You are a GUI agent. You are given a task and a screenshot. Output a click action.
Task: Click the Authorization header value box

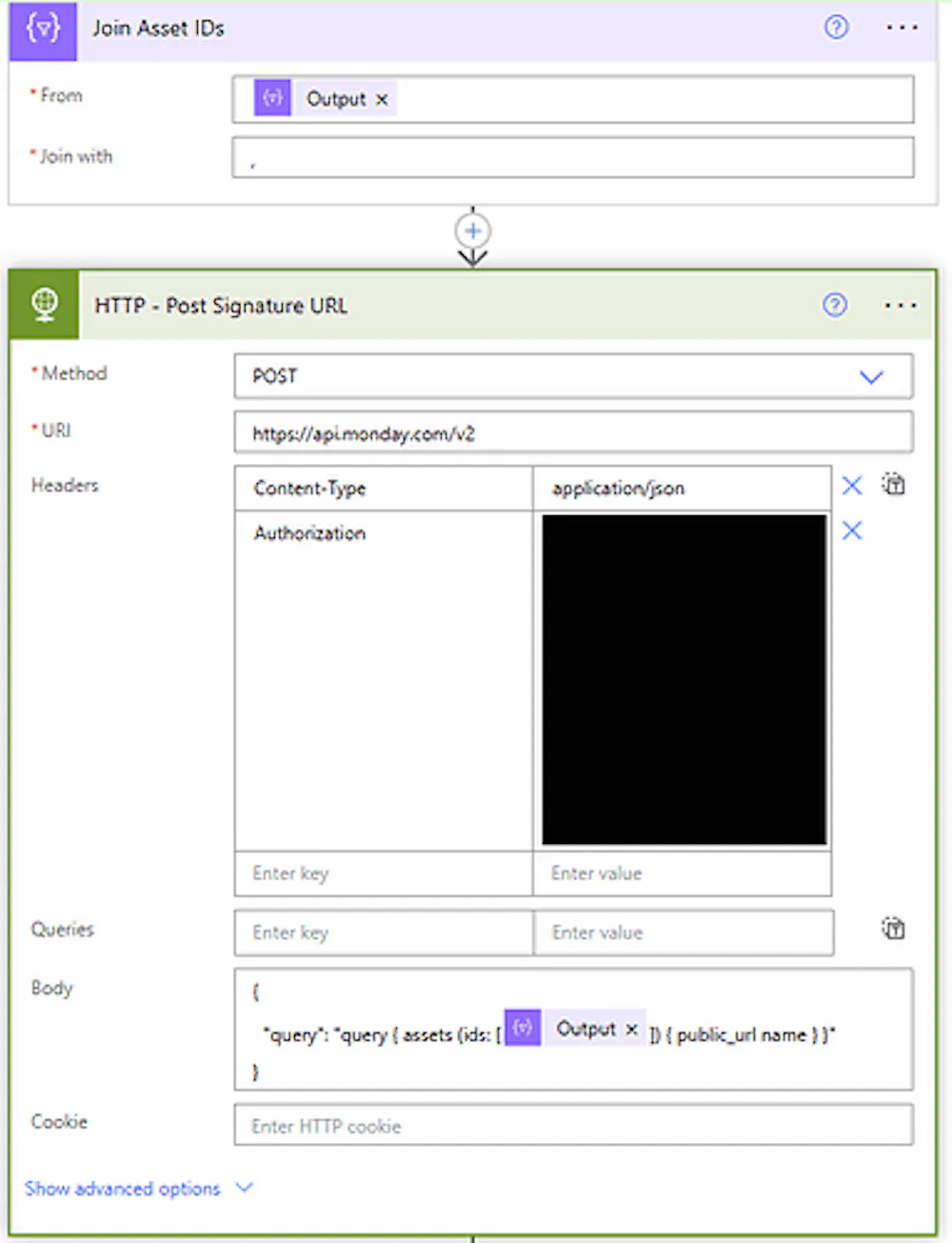tap(684, 680)
